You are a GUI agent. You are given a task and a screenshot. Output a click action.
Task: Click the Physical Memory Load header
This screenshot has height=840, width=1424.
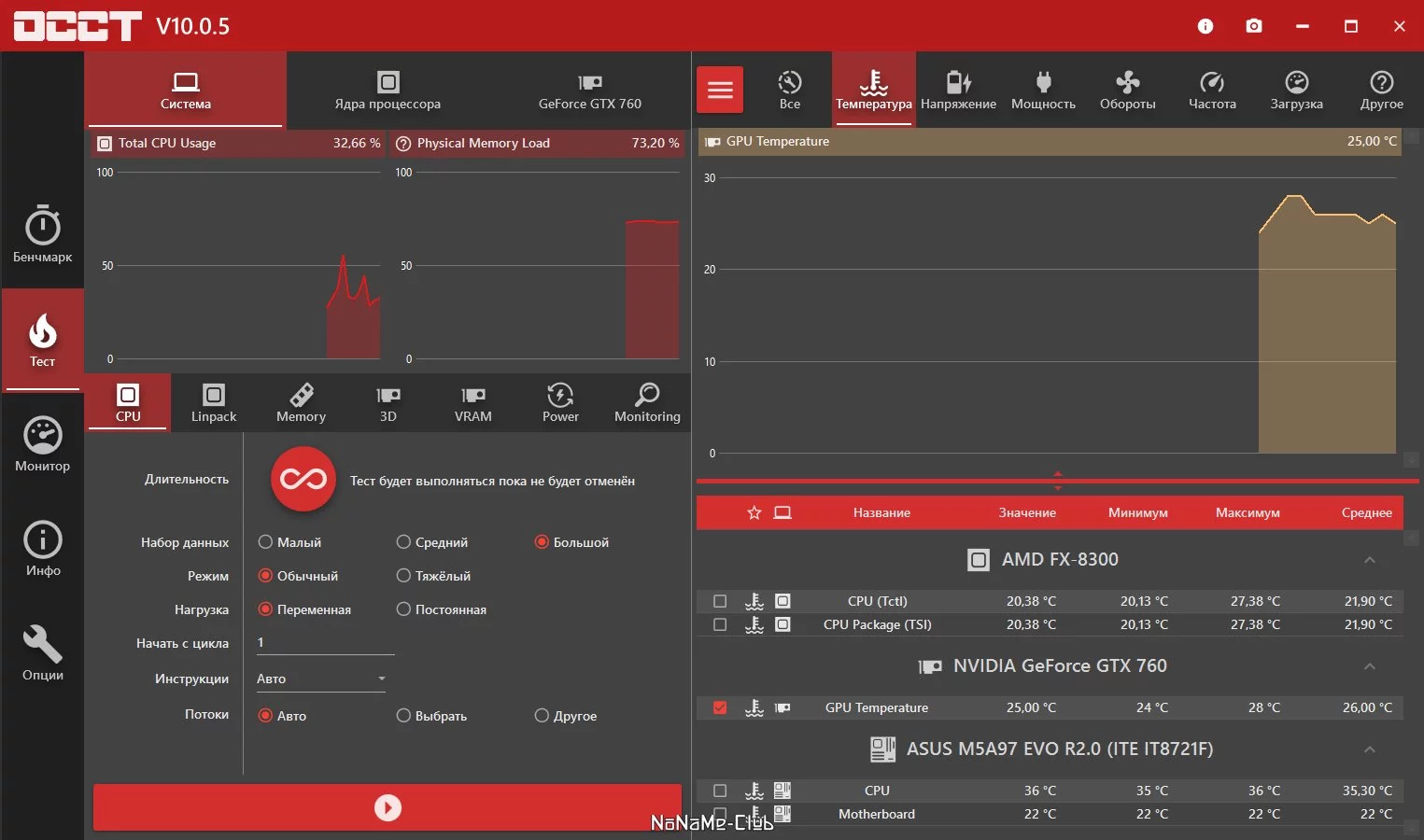pos(537,143)
